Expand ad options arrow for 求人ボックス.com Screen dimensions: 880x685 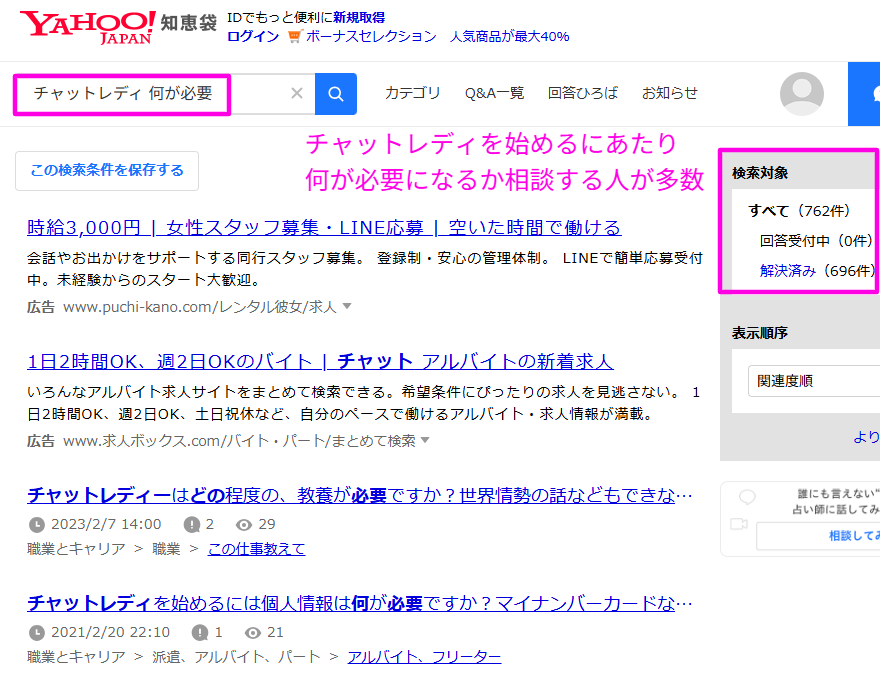pos(425,440)
